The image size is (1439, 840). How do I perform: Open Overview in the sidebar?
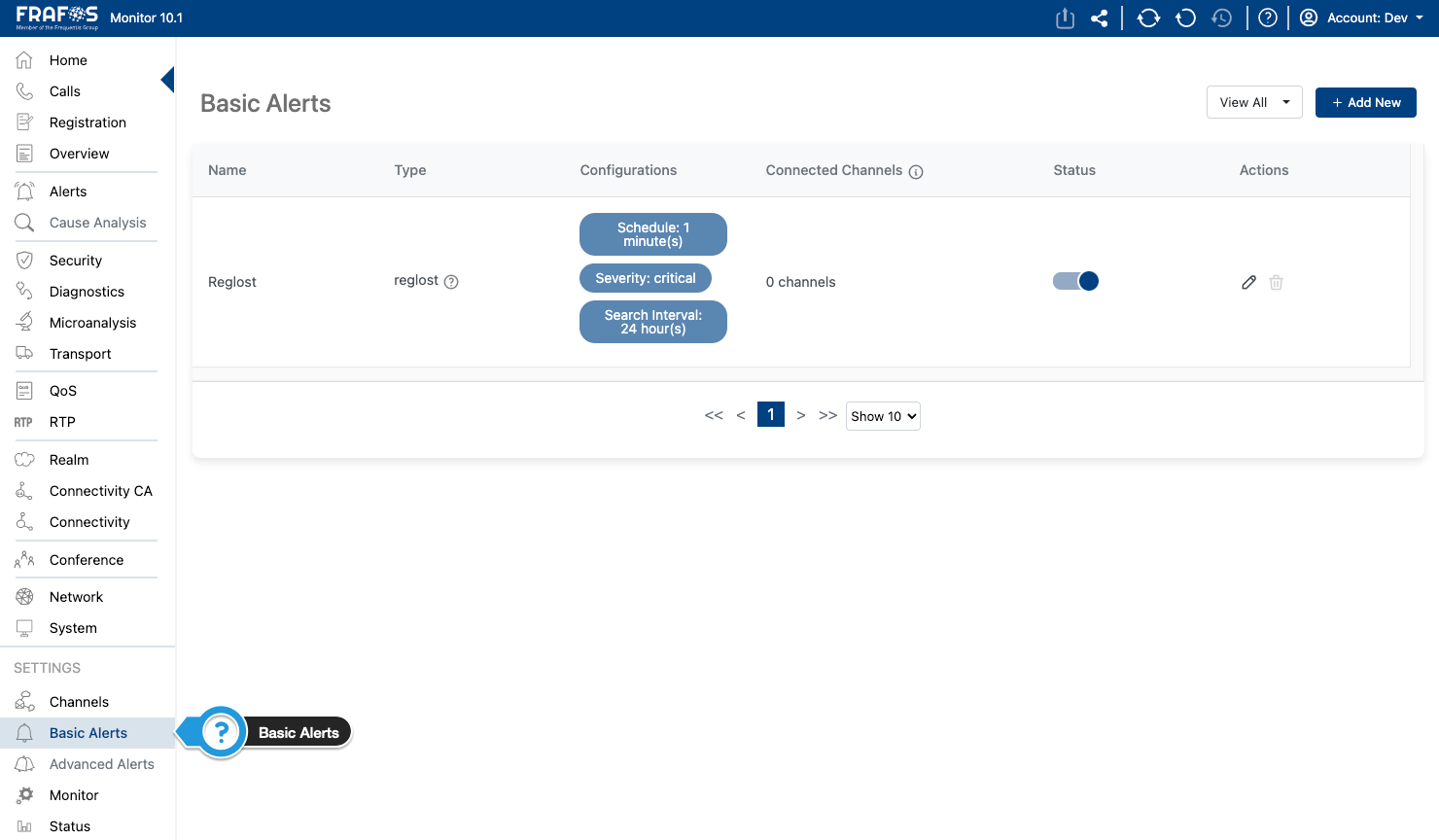pyautogui.click(x=79, y=154)
